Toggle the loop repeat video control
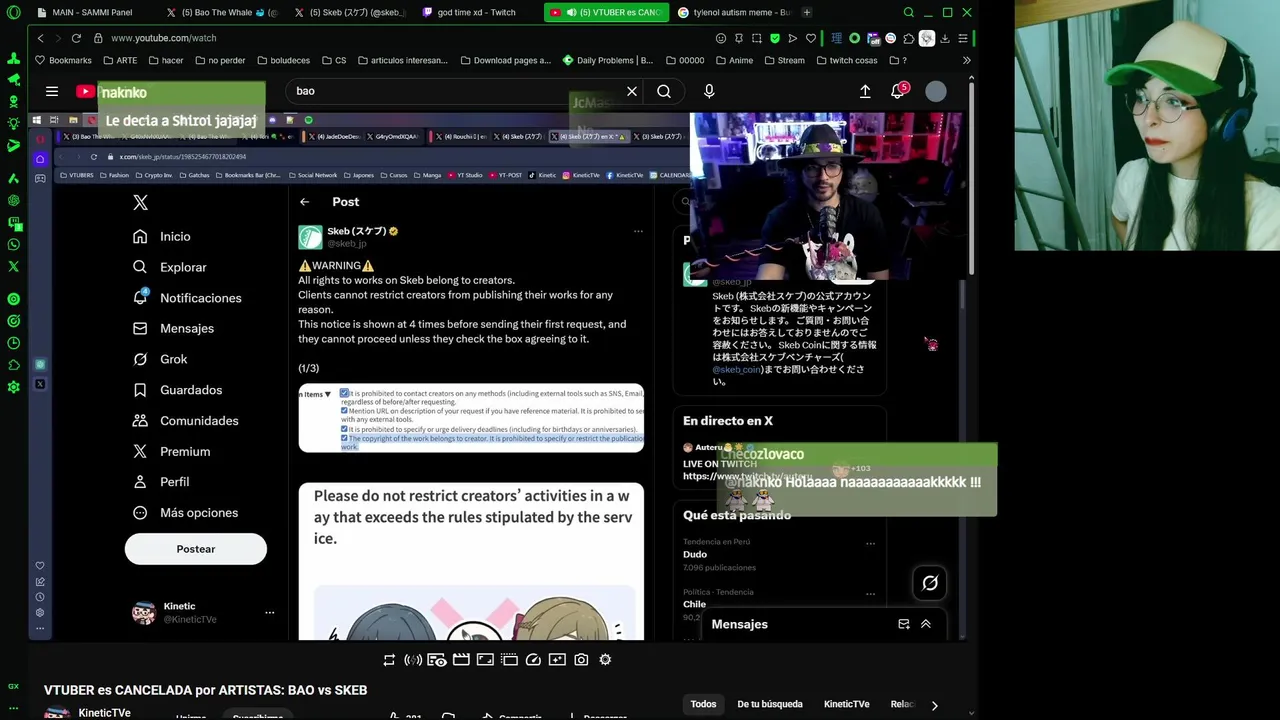 point(389,660)
